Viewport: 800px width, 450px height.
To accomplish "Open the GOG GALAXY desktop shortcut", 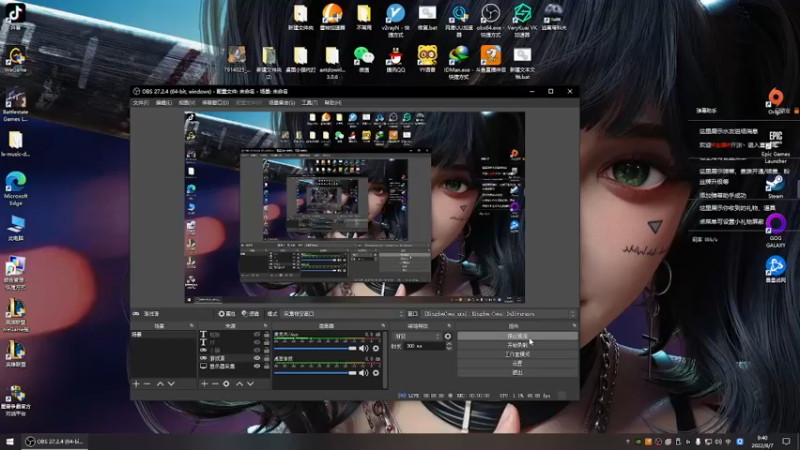I will [776, 231].
